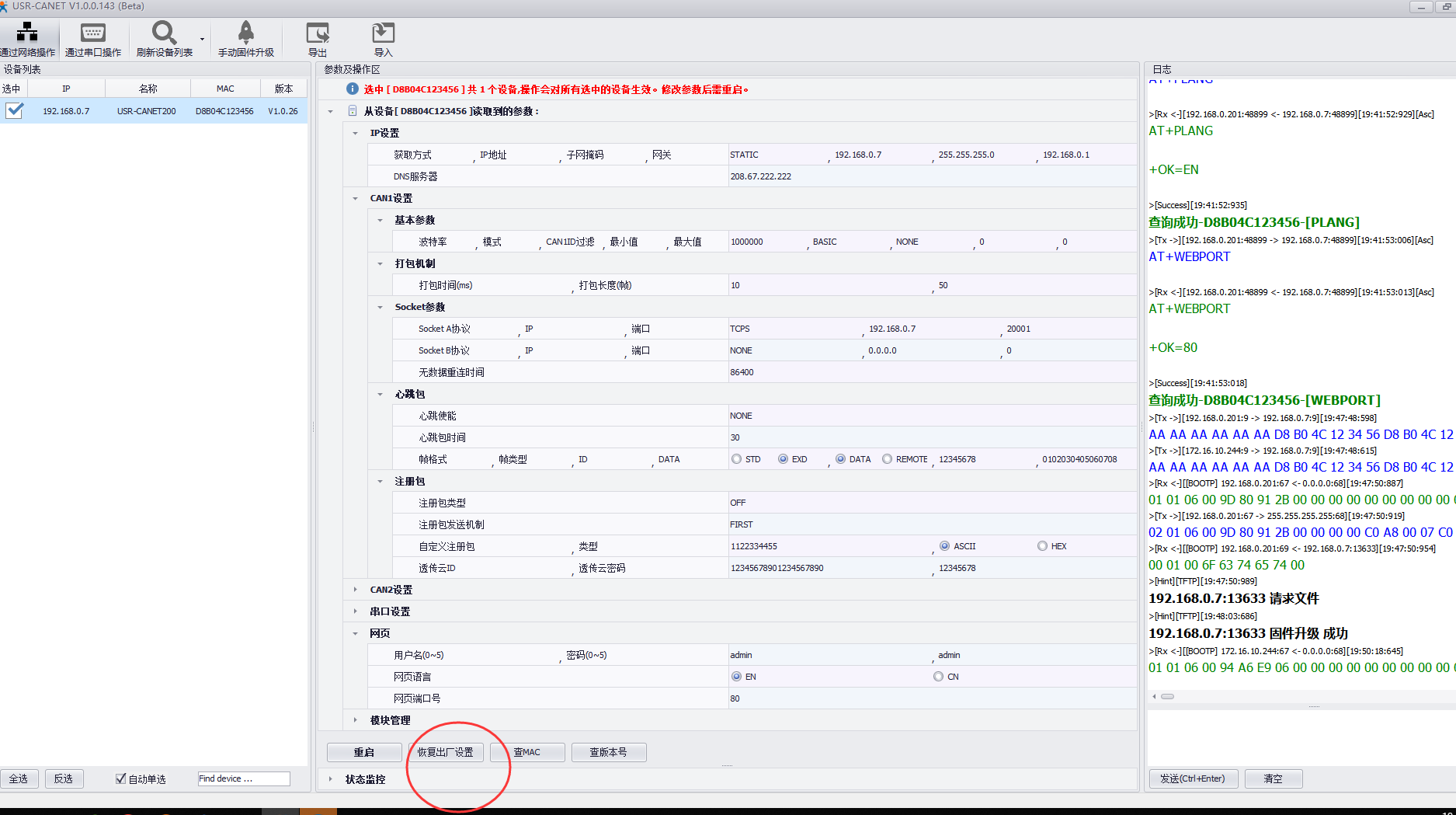This screenshot has width=1456, height=815.
Task: Click the 重启 button
Action: pos(364,752)
